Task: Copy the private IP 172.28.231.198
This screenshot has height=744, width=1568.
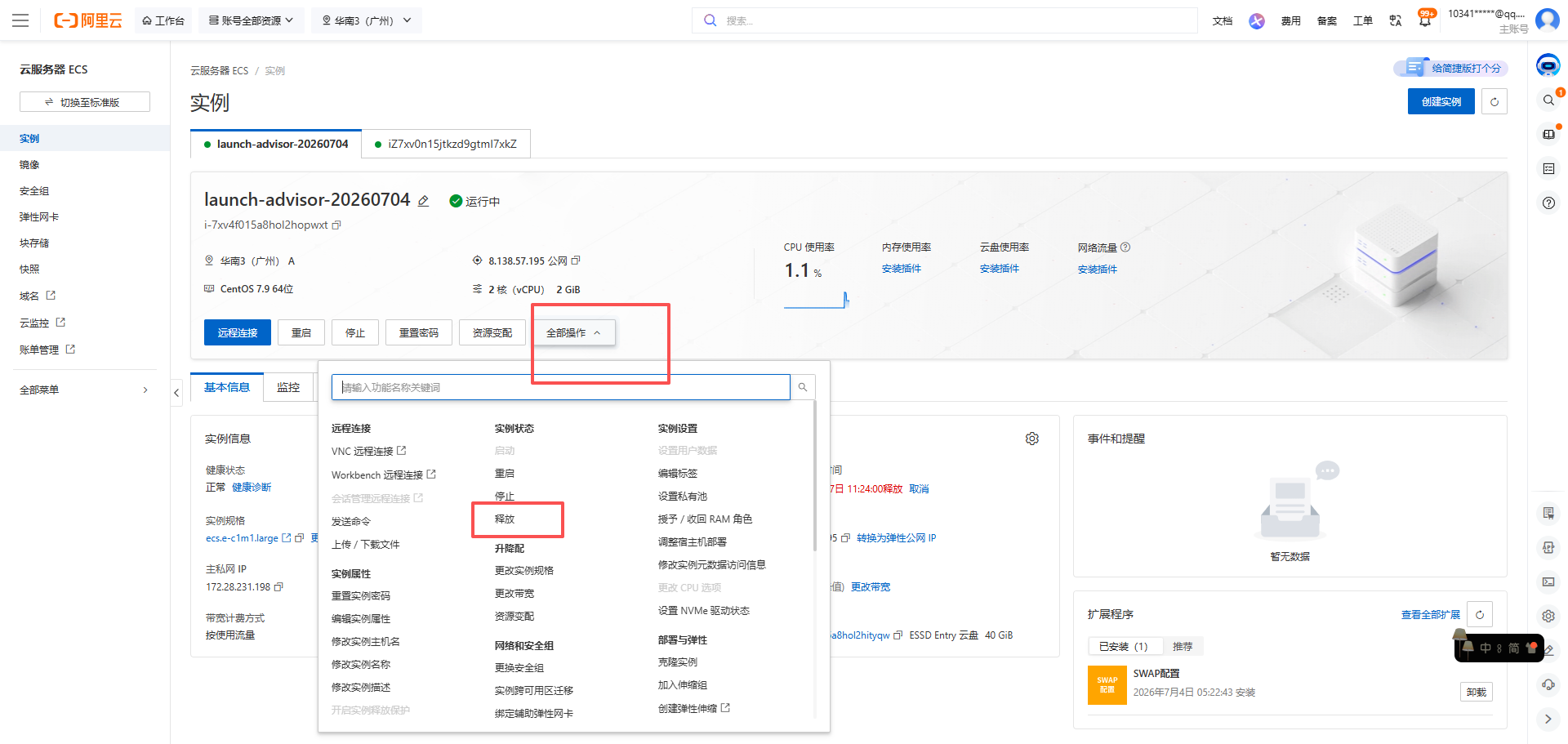Action: pos(278,587)
